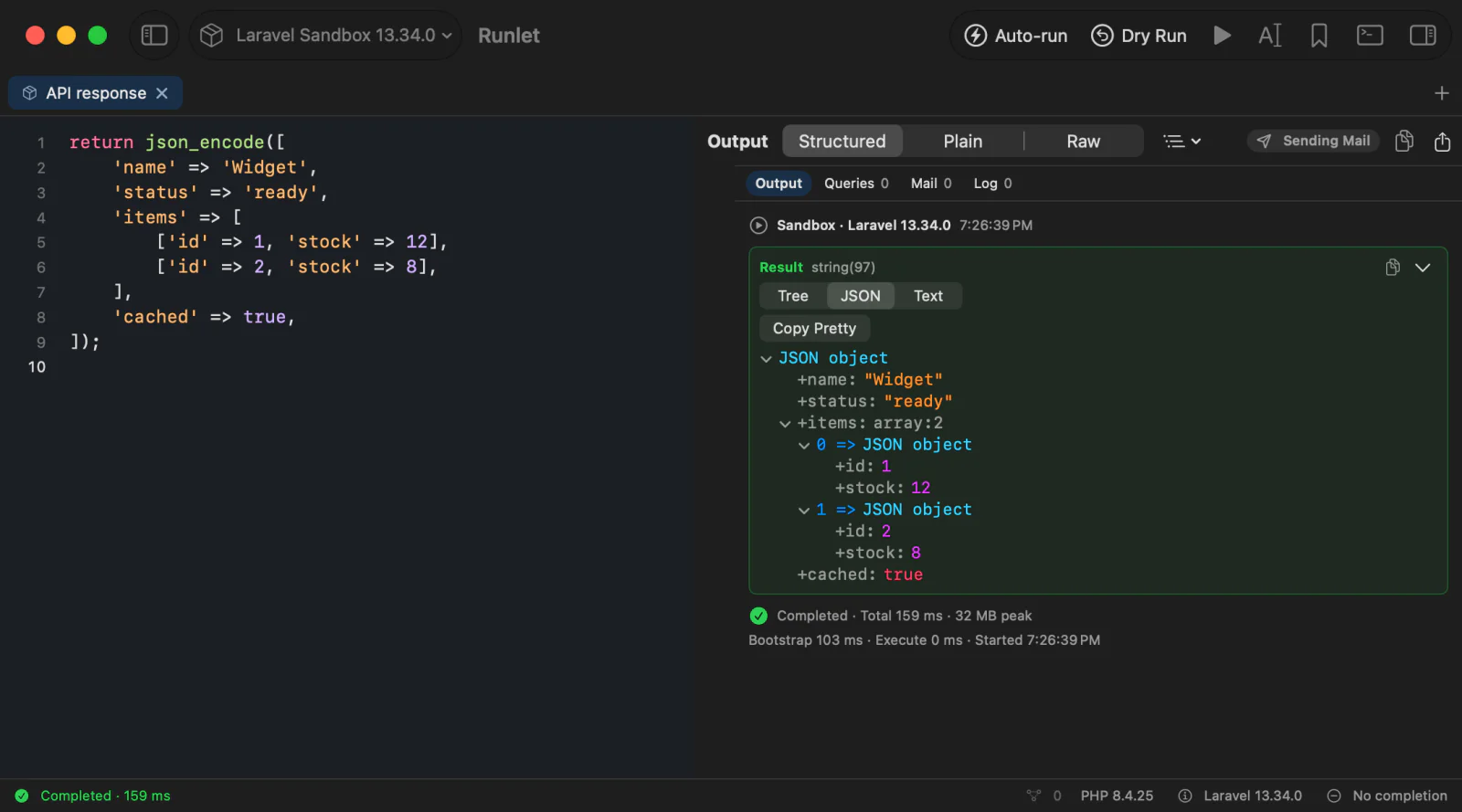Click the Copy Pretty button
This screenshot has width=1462, height=812.
(x=815, y=329)
